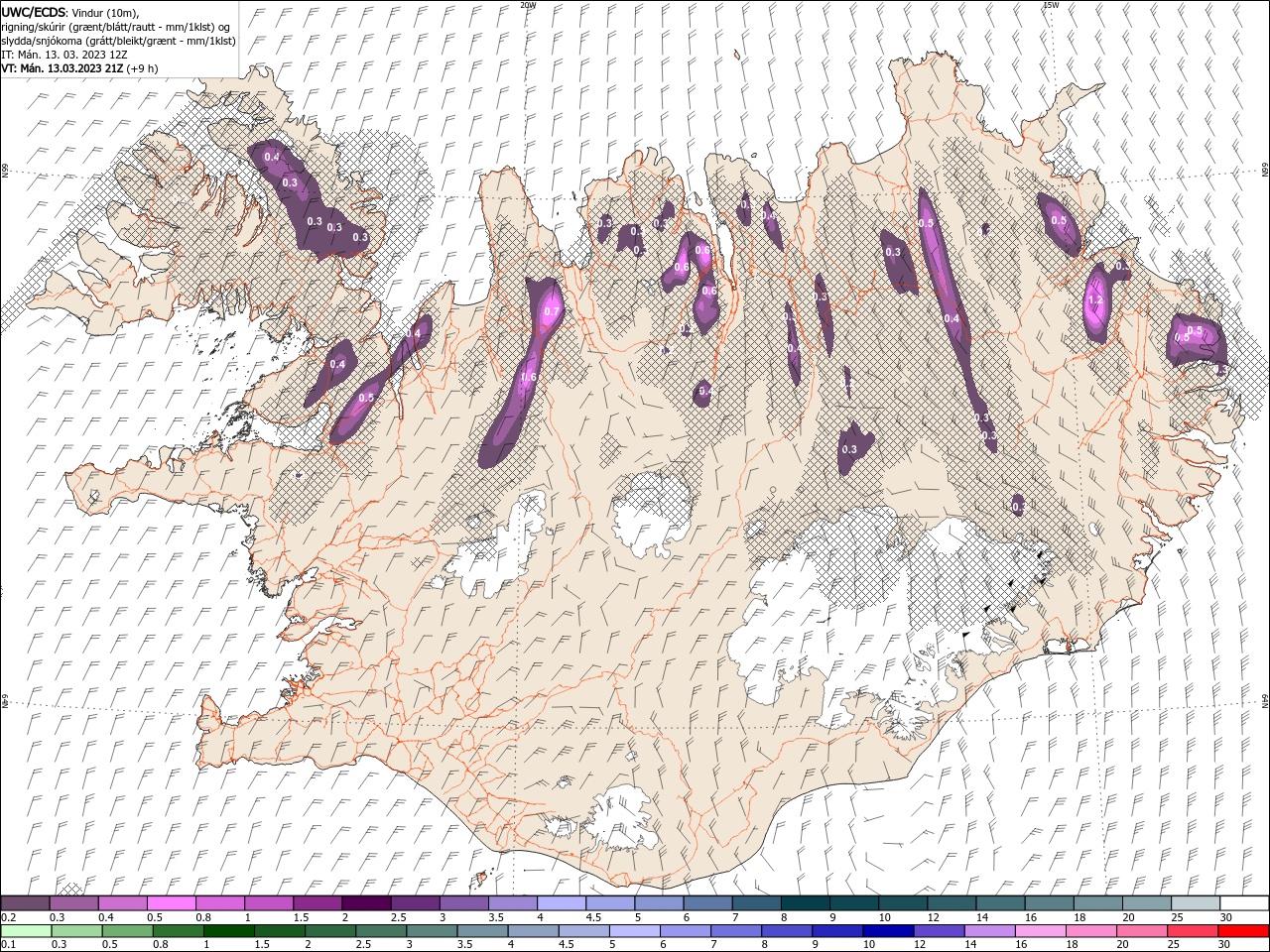
Task: Click the darkest green 1–1.5 rain legend swatch
Action: (229, 931)
